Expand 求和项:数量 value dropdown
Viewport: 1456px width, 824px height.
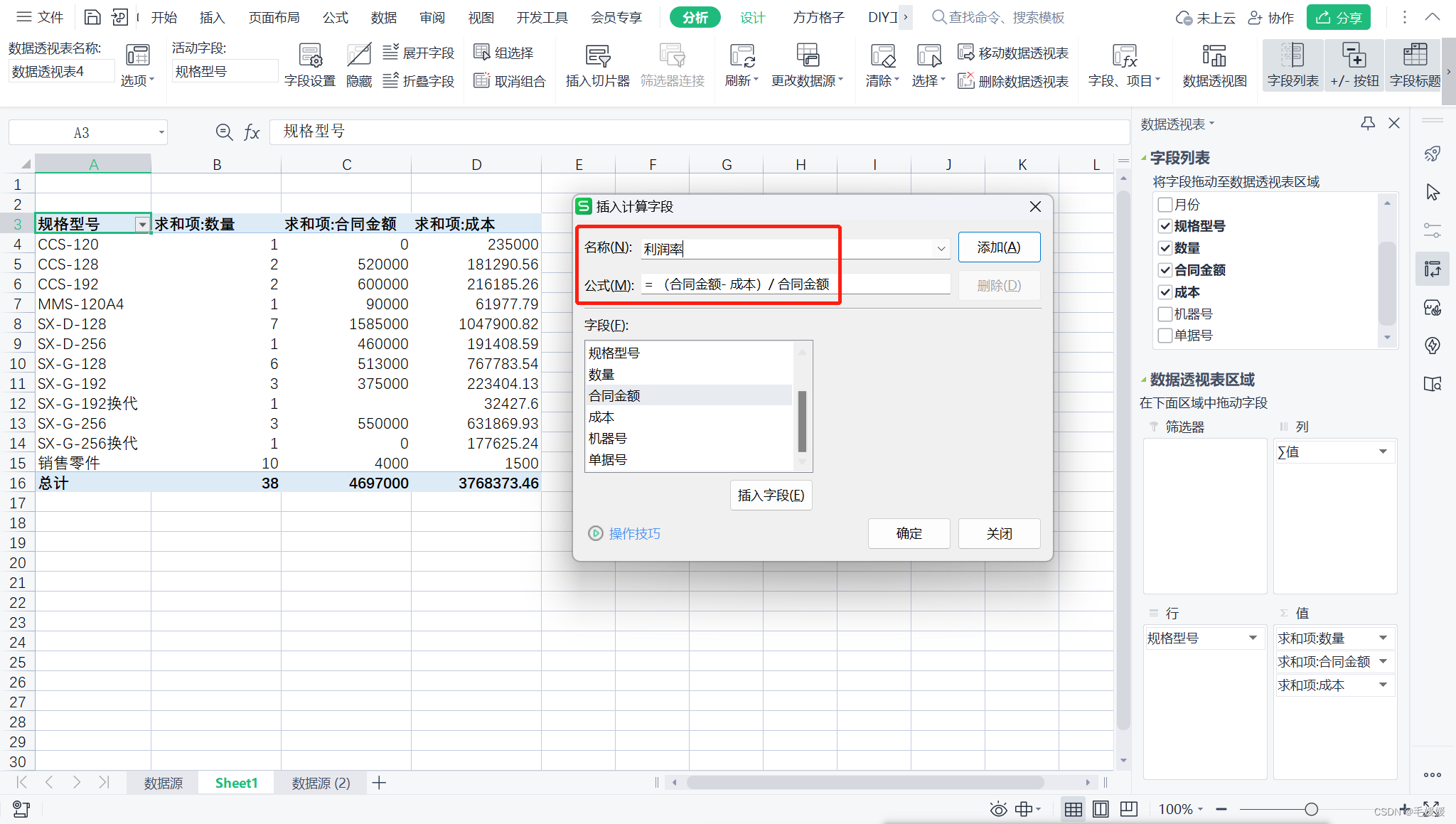point(1383,638)
